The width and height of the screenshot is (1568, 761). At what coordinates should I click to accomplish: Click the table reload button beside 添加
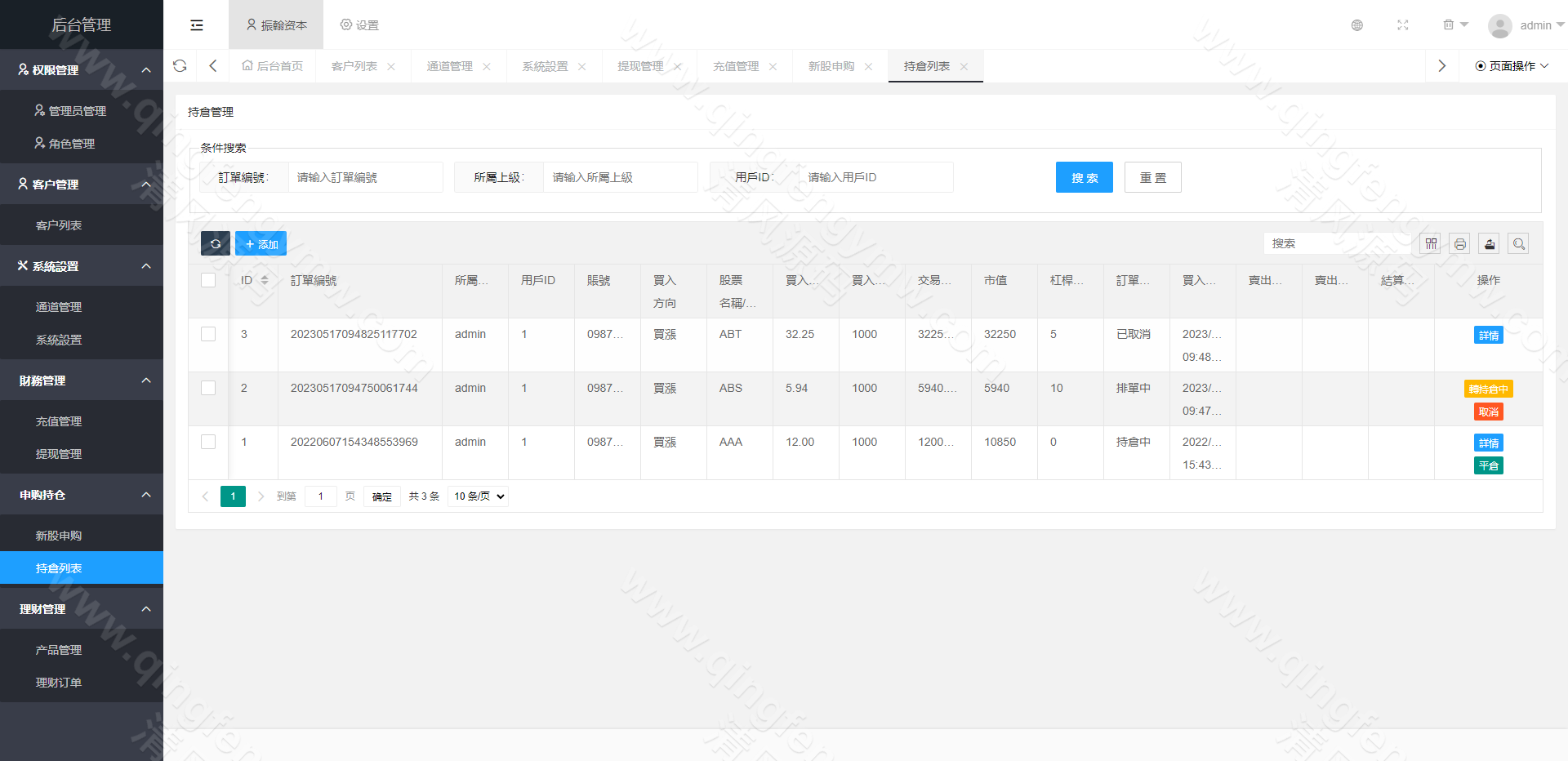[x=216, y=243]
